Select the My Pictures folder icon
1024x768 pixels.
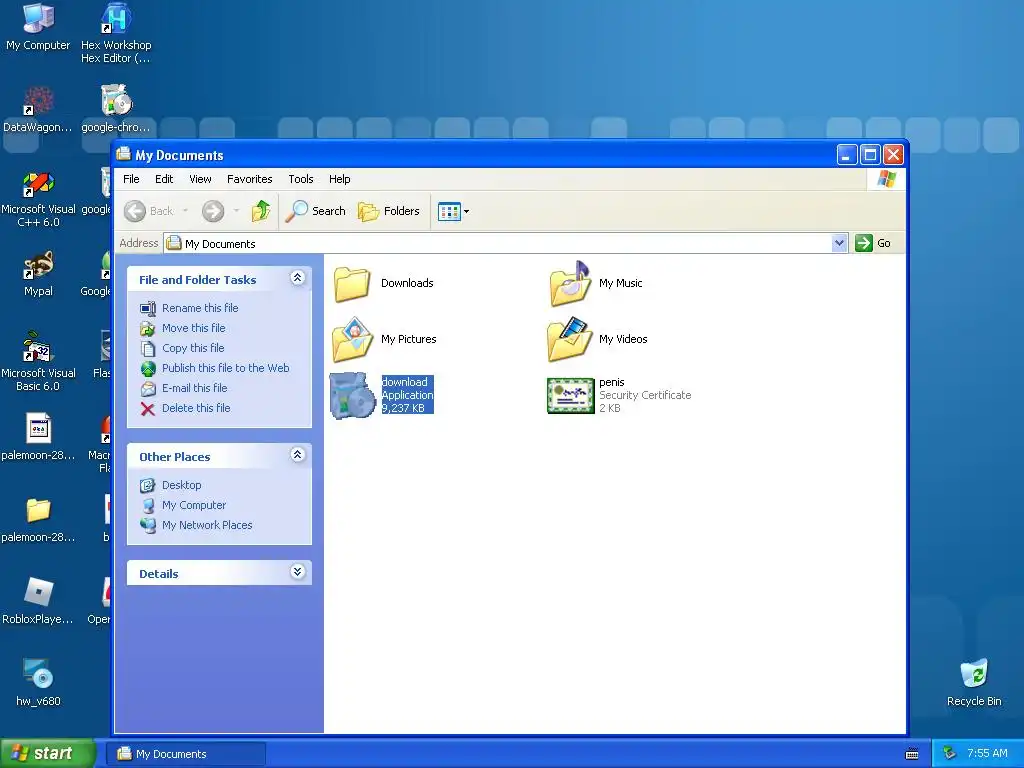point(352,340)
